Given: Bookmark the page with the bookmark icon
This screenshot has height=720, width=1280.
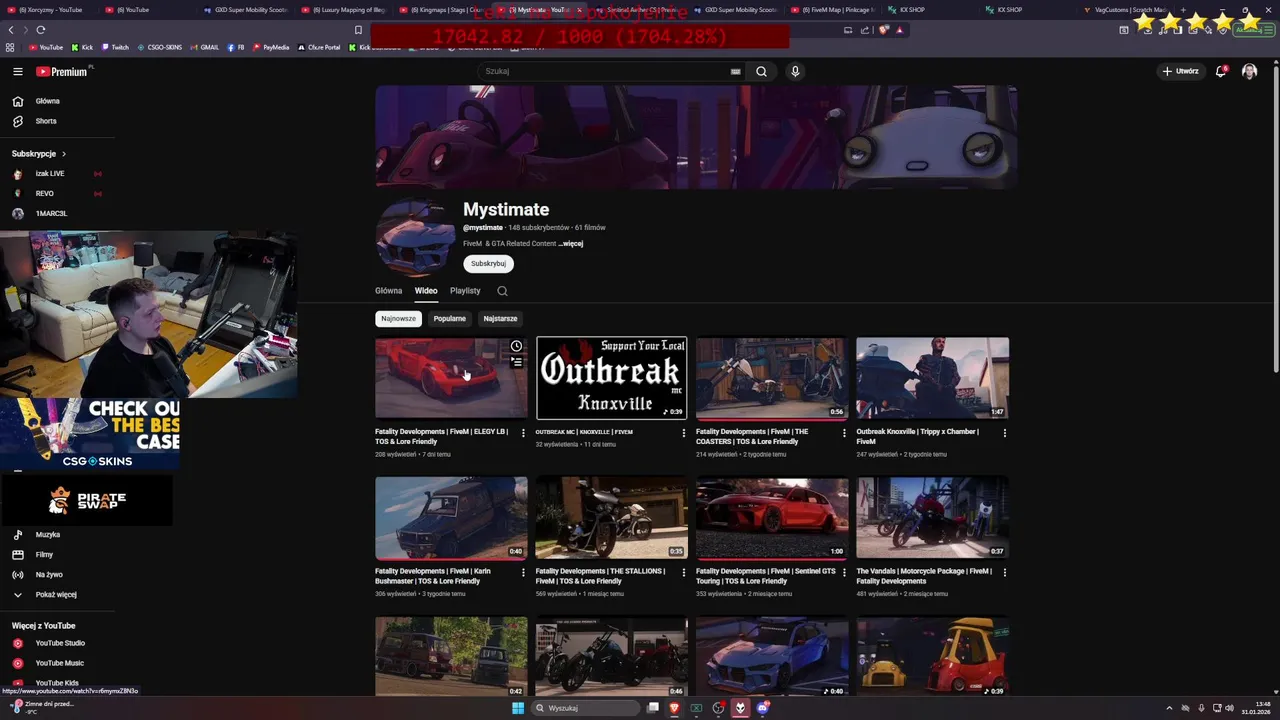Looking at the screenshot, I should [x=358, y=30].
